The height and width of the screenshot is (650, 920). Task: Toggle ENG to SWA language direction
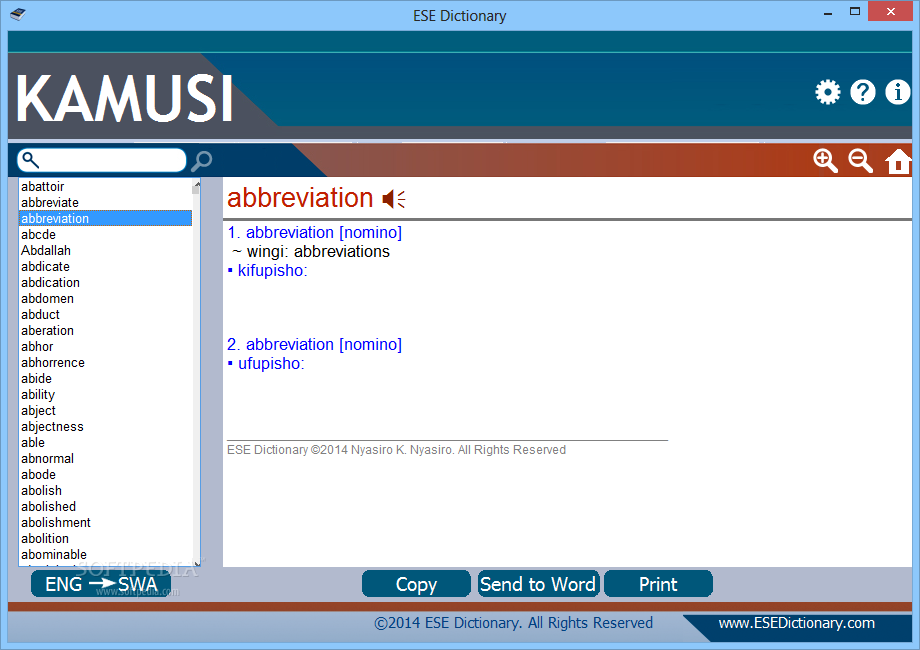tap(101, 584)
